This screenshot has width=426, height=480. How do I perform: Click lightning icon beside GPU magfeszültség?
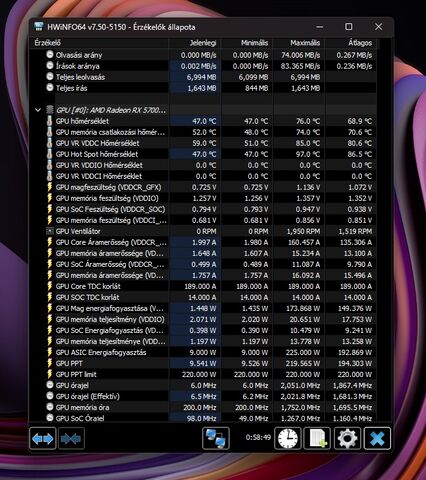pos(50,187)
